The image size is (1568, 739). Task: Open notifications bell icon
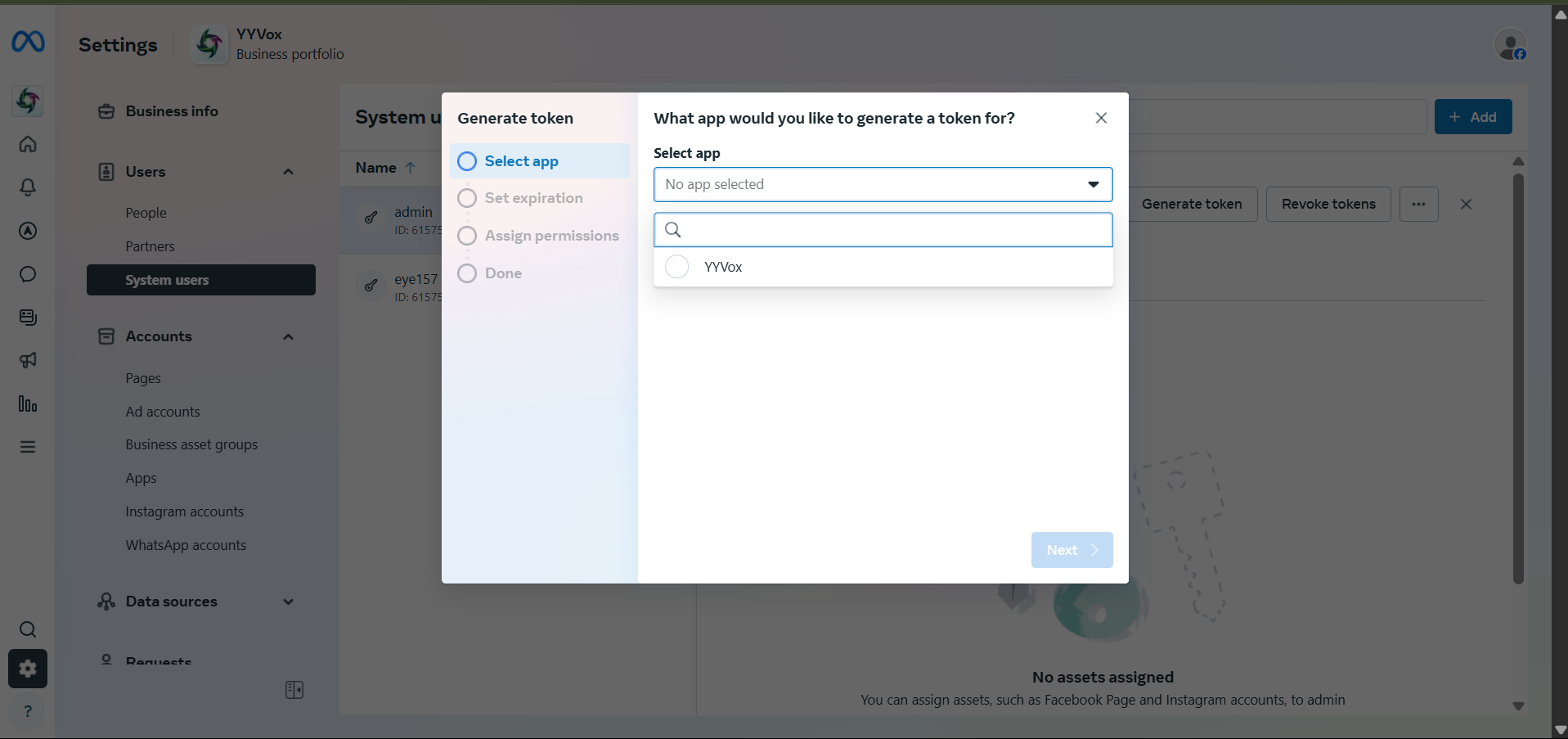pyautogui.click(x=28, y=187)
